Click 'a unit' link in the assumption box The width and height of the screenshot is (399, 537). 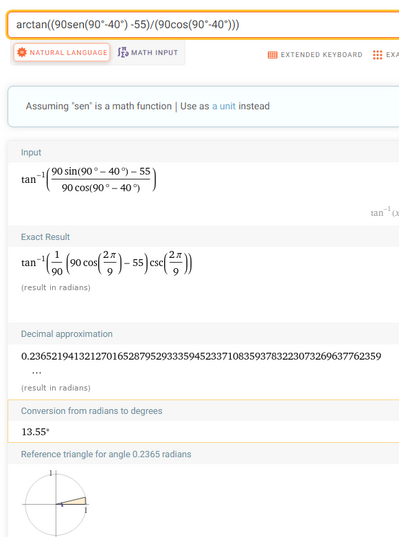[x=224, y=106]
